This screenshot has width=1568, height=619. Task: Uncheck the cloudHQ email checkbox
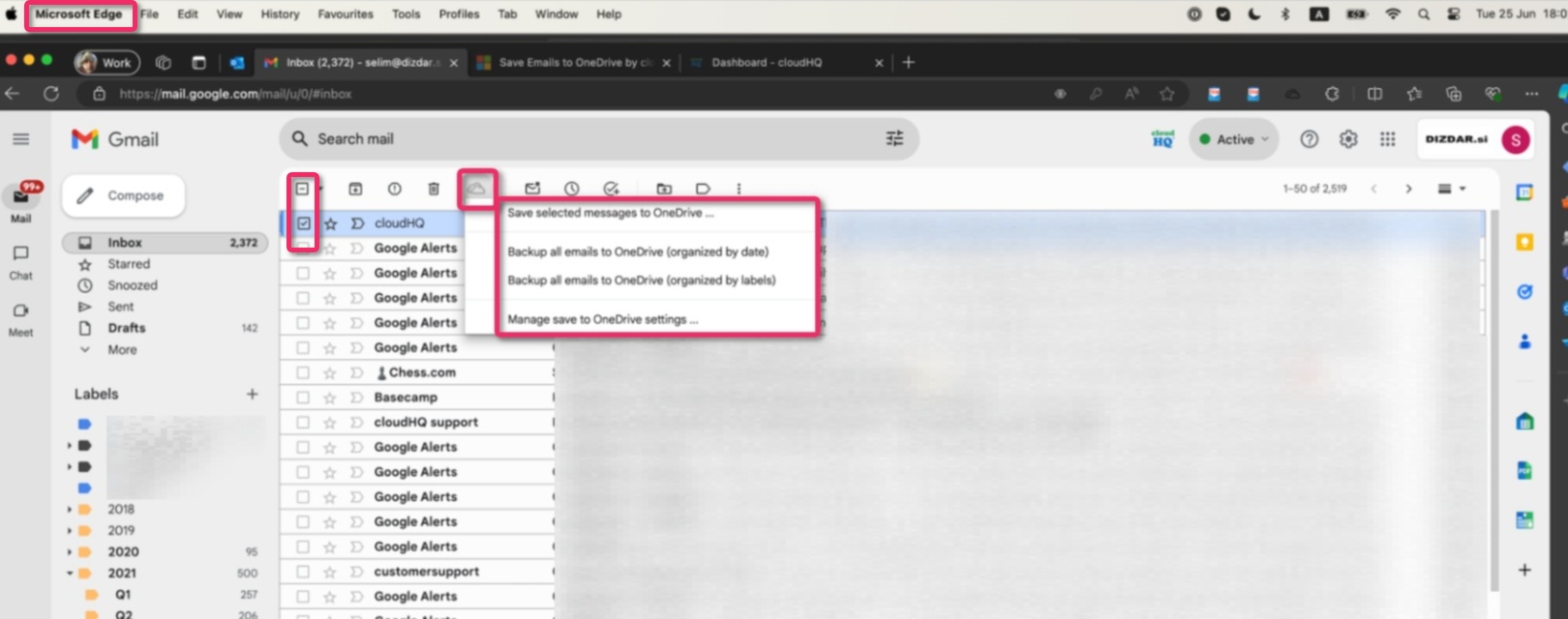[x=304, y=223]
